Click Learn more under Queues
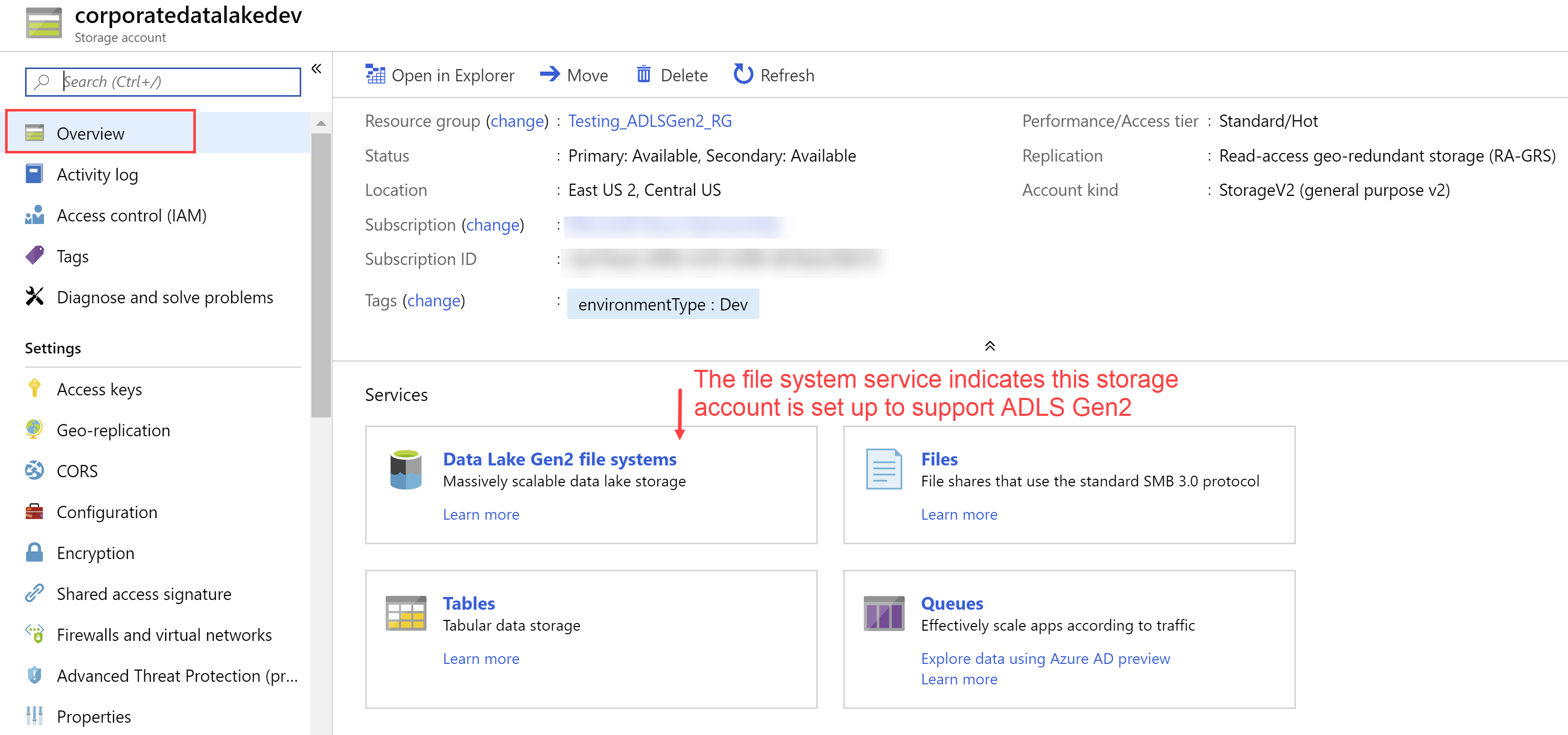 959,679
